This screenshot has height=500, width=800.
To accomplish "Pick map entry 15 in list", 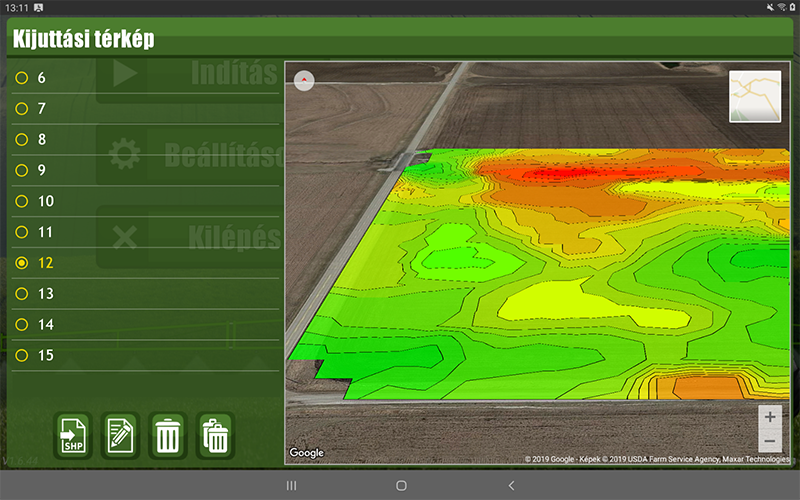I will tap(22, 356).
